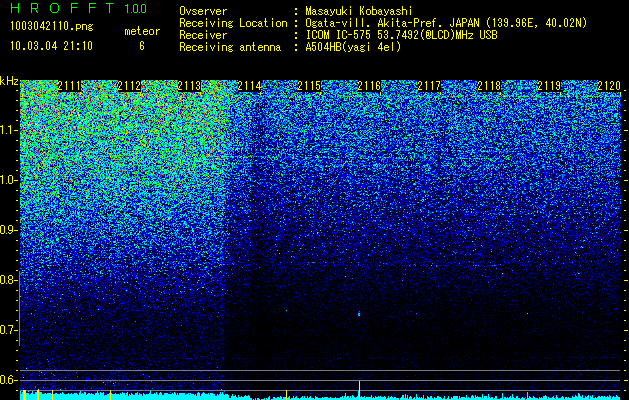Click the 2111 time marker

tap(69, 86)
